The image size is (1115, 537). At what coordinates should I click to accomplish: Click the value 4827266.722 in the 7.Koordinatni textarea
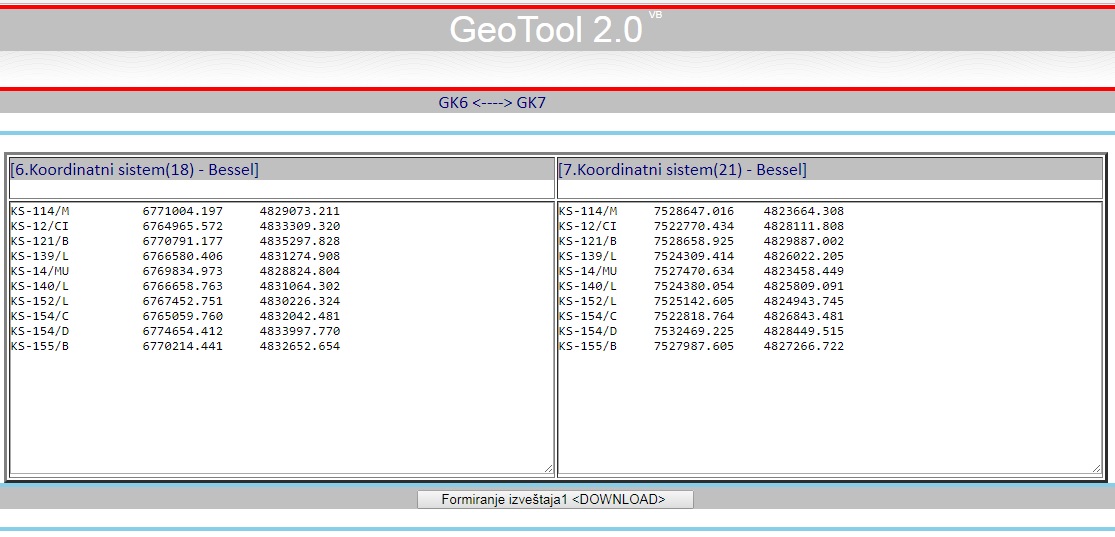point(804,346)
